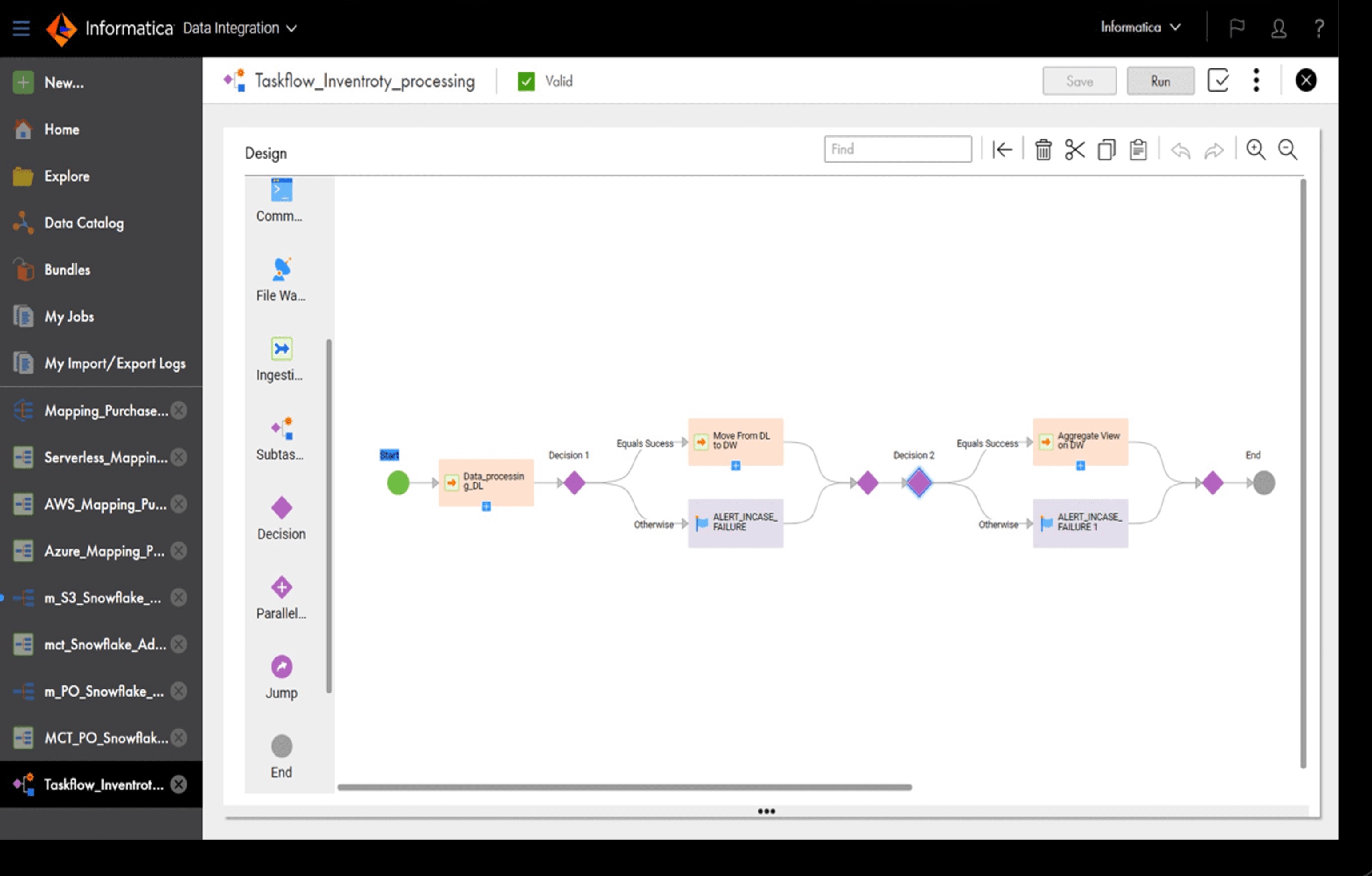This screenshot has height=876, width=1372.
Task: Click the scissors cut icon
Action: [x=1075, y=150]
